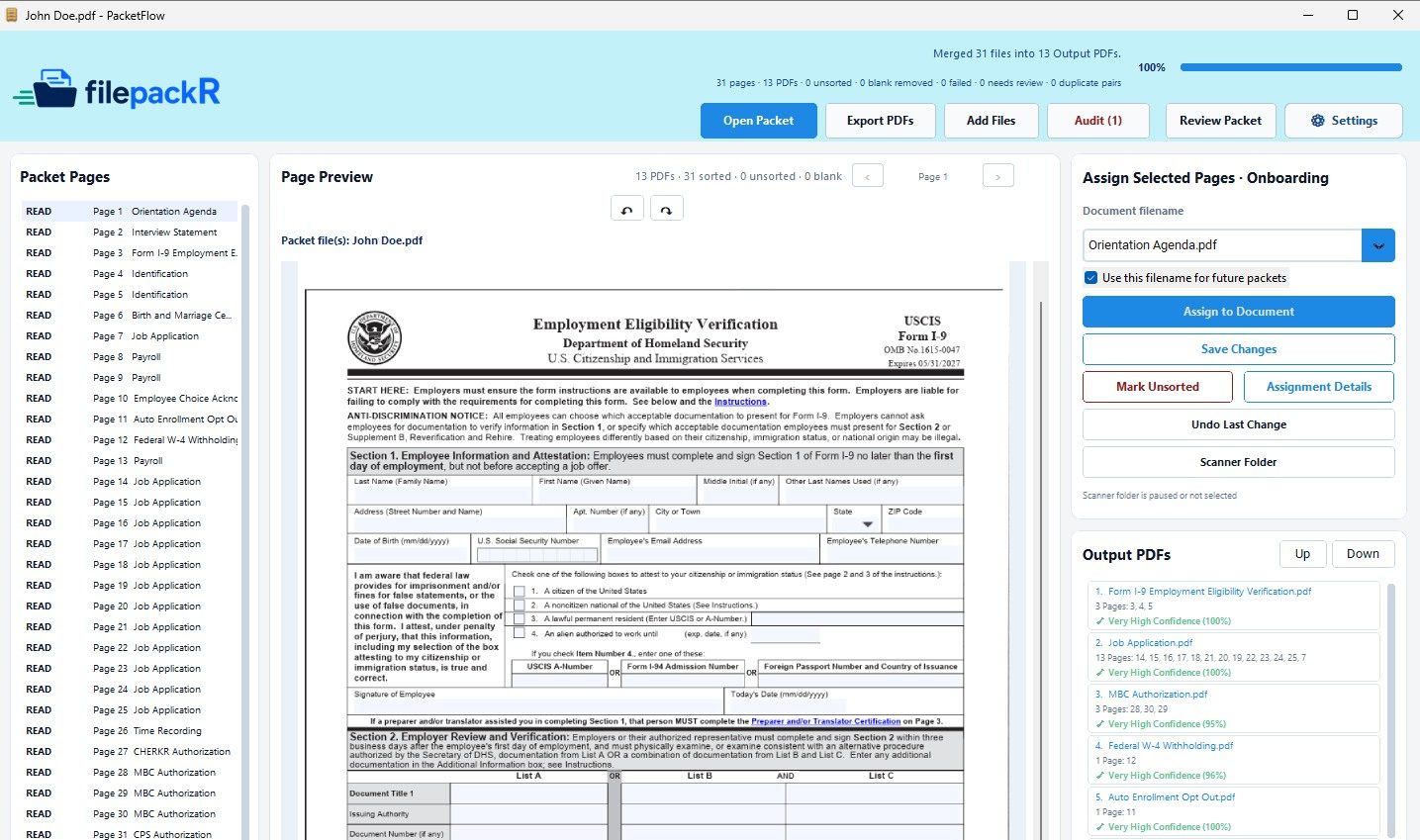Open Assignment Details
Screen dimensions: 1420x840
pyautogui.click(x=1319, y=387)
